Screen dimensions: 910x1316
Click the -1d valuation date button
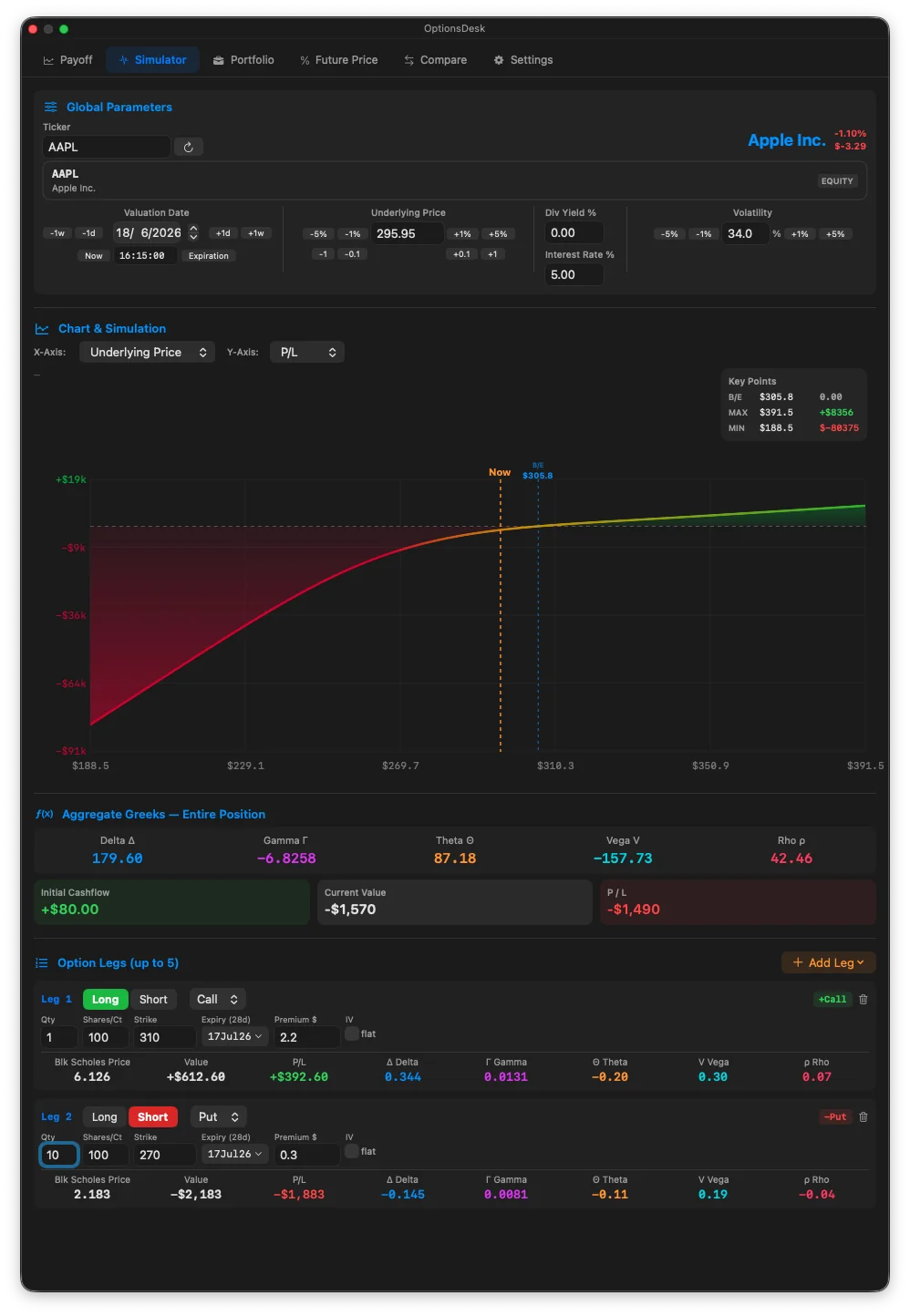coord(89,233)
